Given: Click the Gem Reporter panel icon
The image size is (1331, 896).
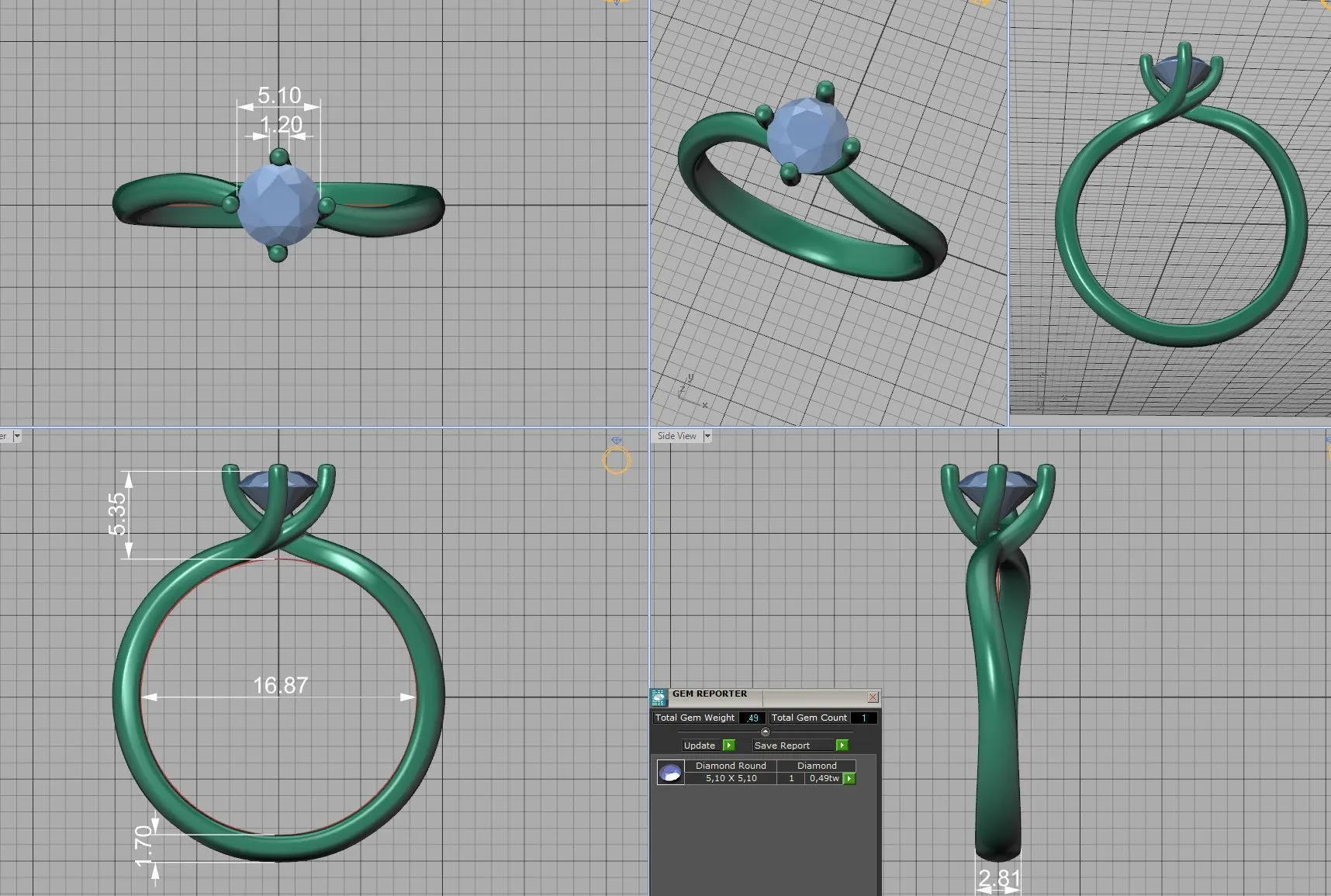Looking at the screenshot, I should click(x=659, y=697).
